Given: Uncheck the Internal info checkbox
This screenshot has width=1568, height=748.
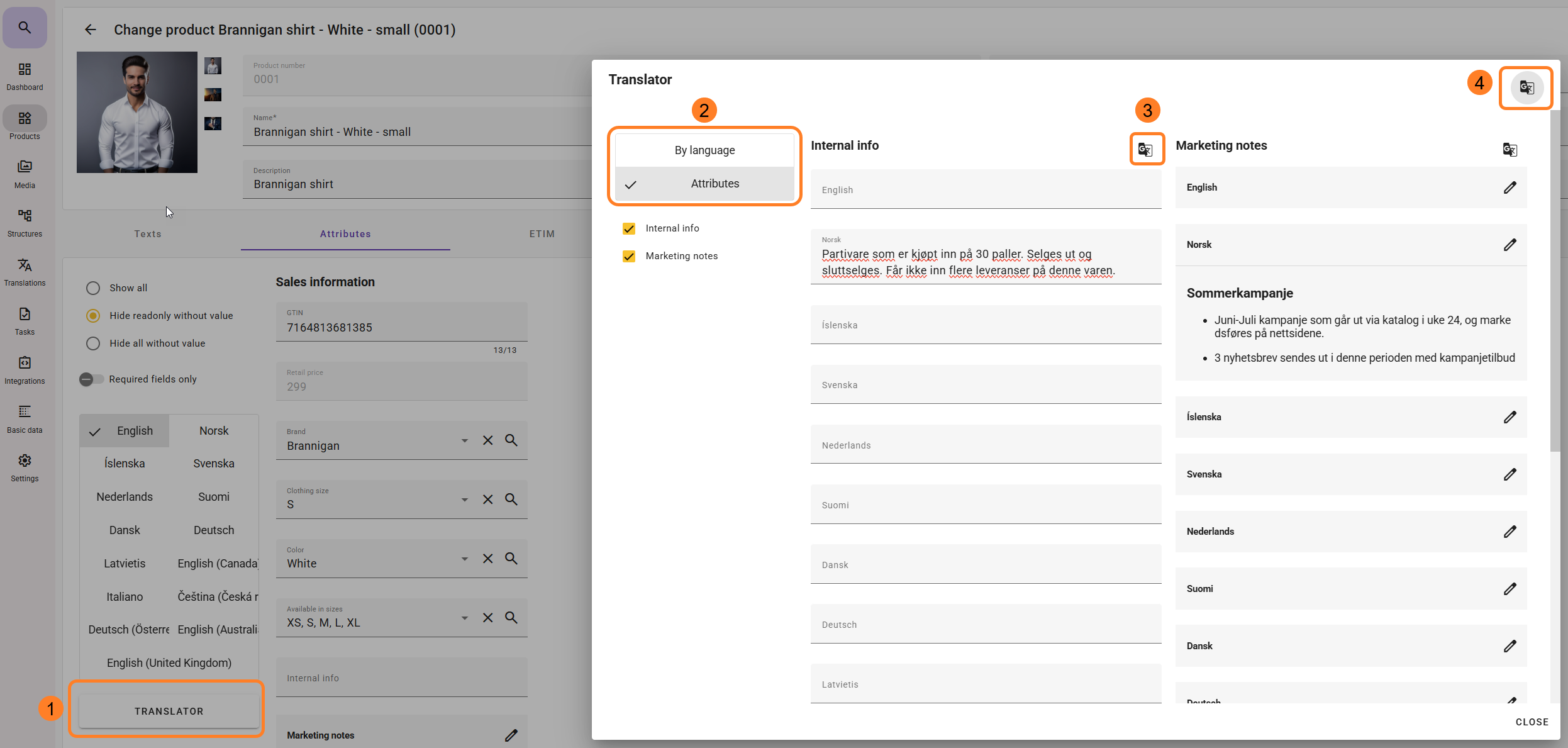Looking at the screenshot, I should 628,228.
